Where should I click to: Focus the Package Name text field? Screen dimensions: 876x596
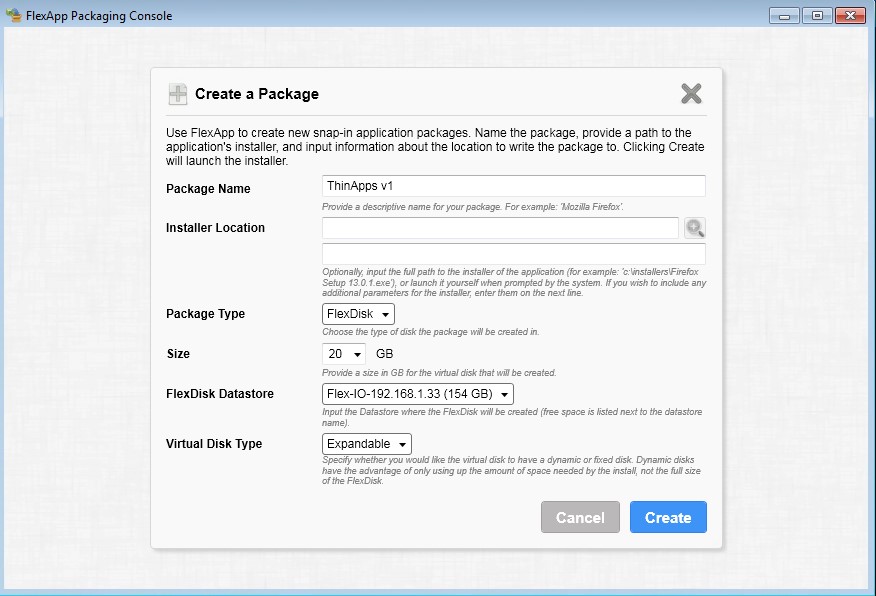pyautogui.click(x=513, y=186)
